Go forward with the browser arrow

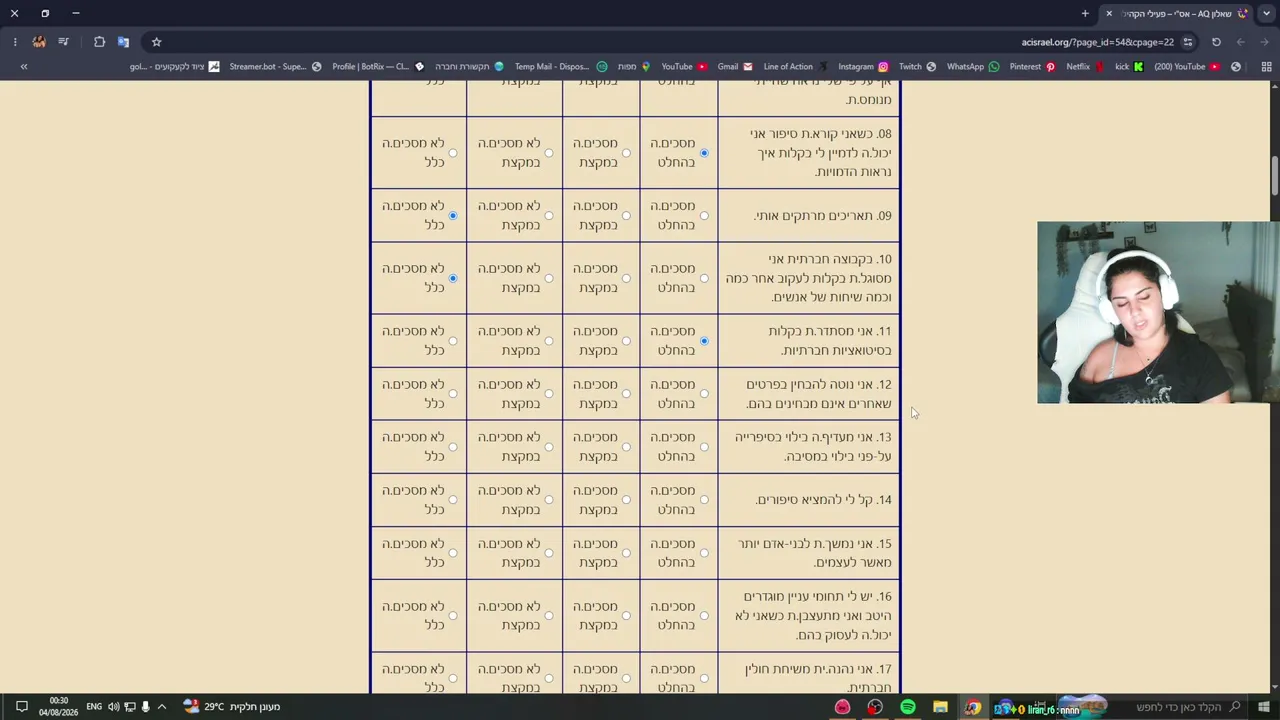1241,42
